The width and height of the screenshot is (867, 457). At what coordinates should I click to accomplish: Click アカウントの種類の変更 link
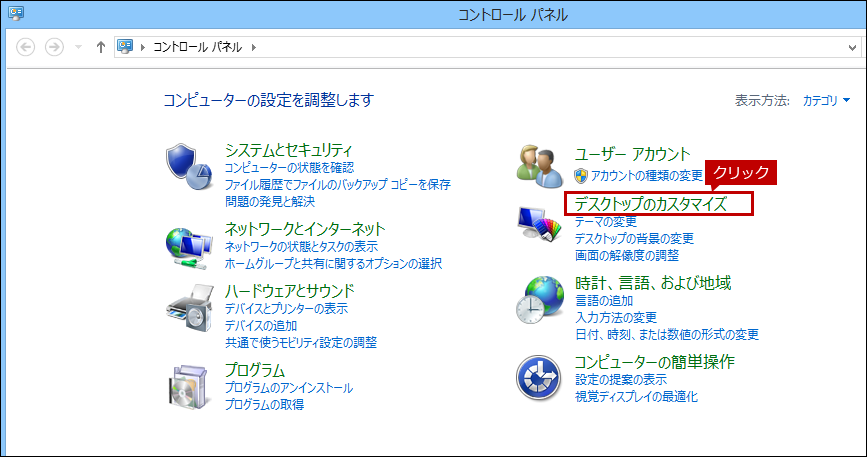click(x=646, y=176)
